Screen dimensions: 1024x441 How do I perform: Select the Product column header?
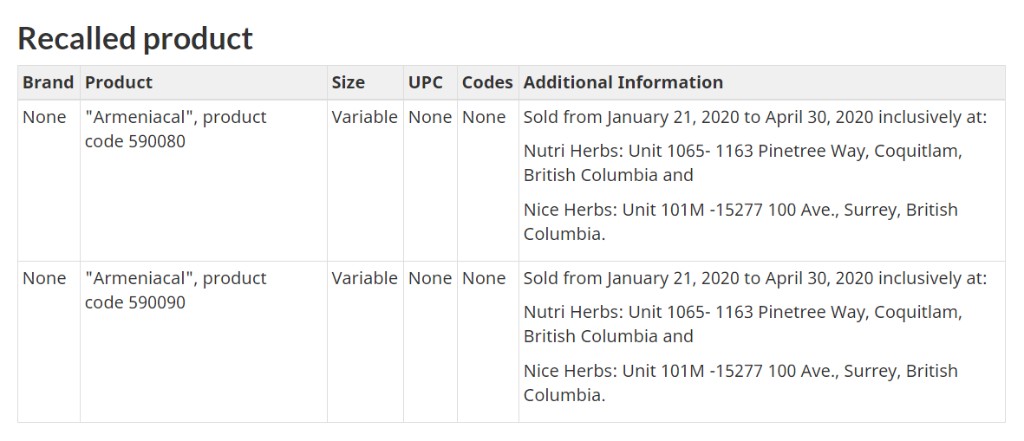pos(119,82)
